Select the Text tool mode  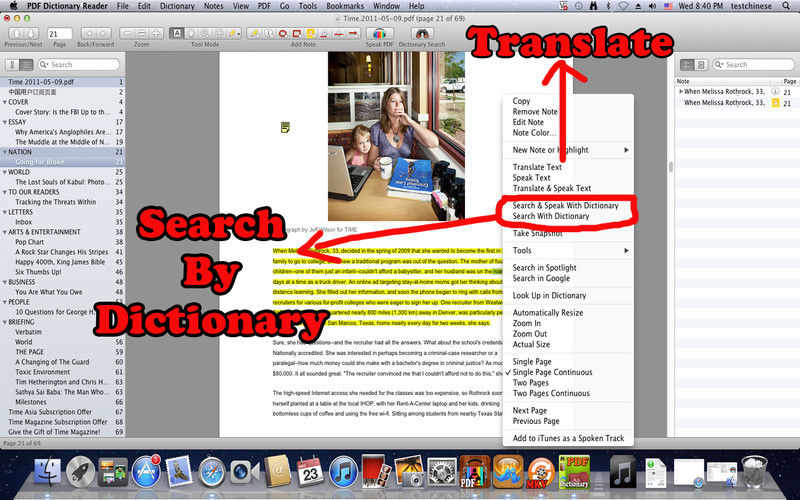pyautogui.click(x=177, y=34)
